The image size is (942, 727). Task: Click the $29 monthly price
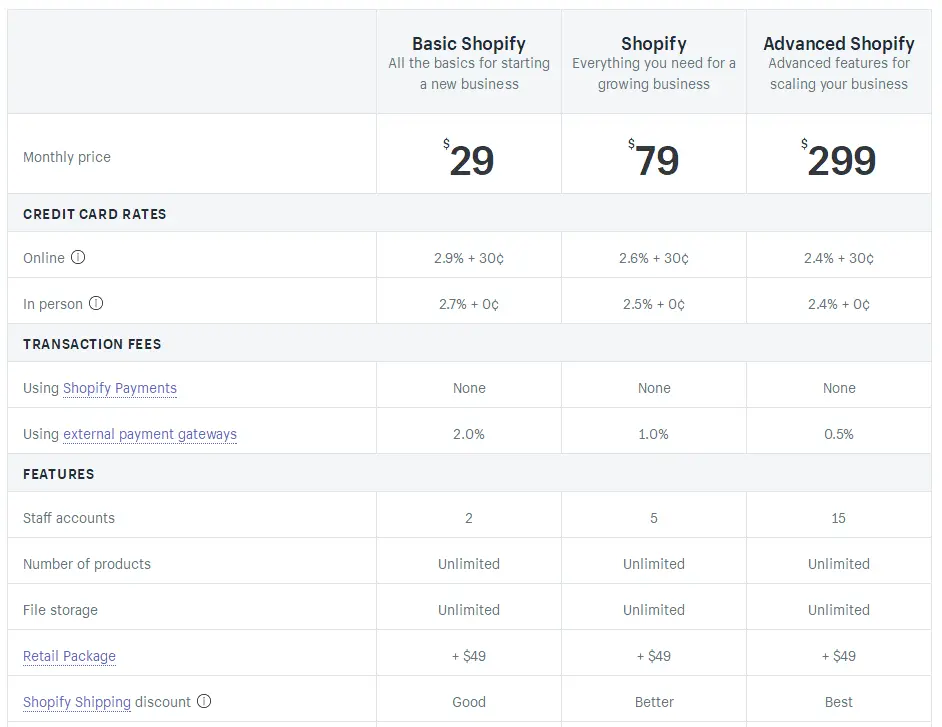point(469,159)
